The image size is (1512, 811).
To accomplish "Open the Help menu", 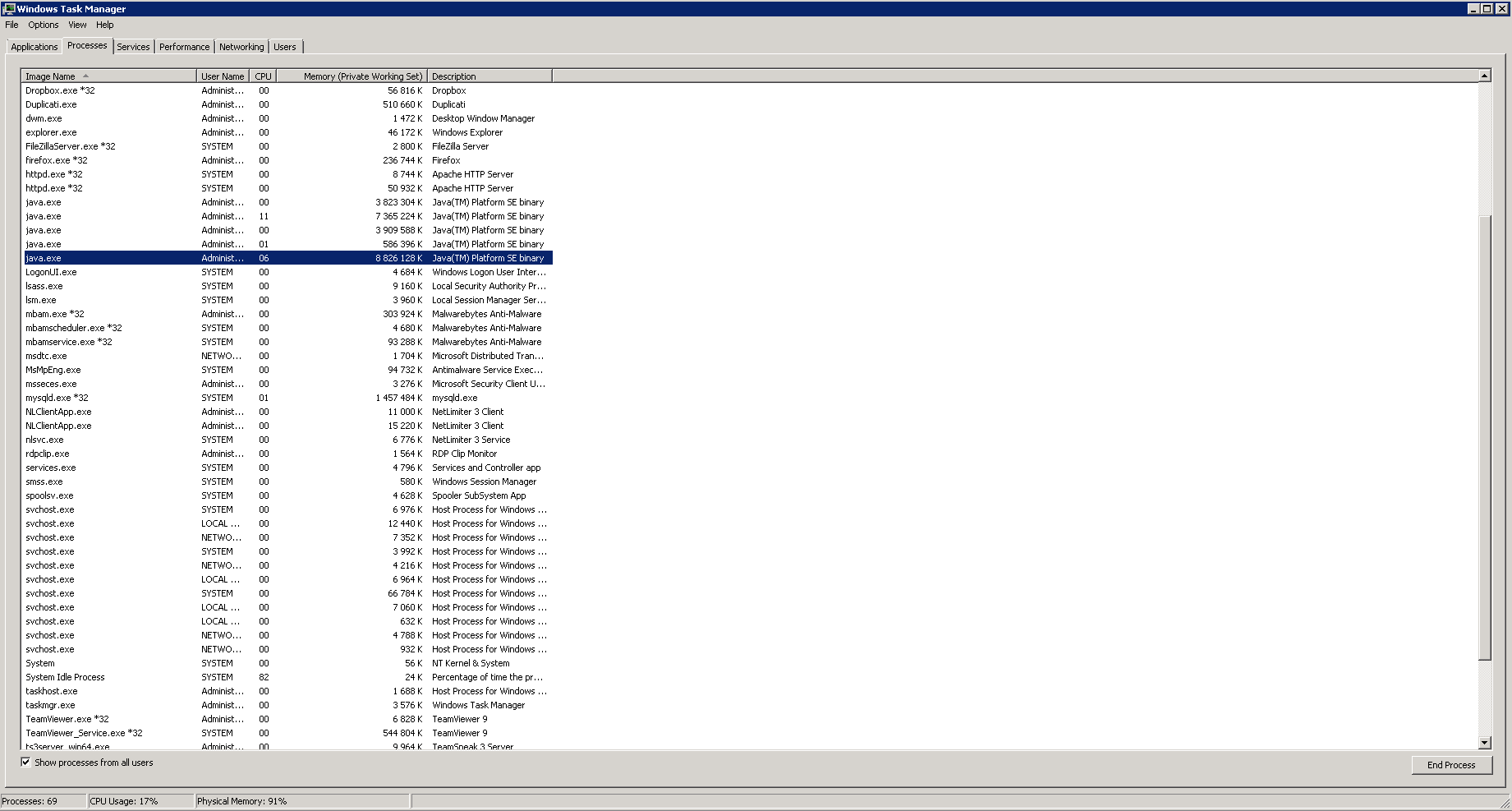I will coord(104,25).
